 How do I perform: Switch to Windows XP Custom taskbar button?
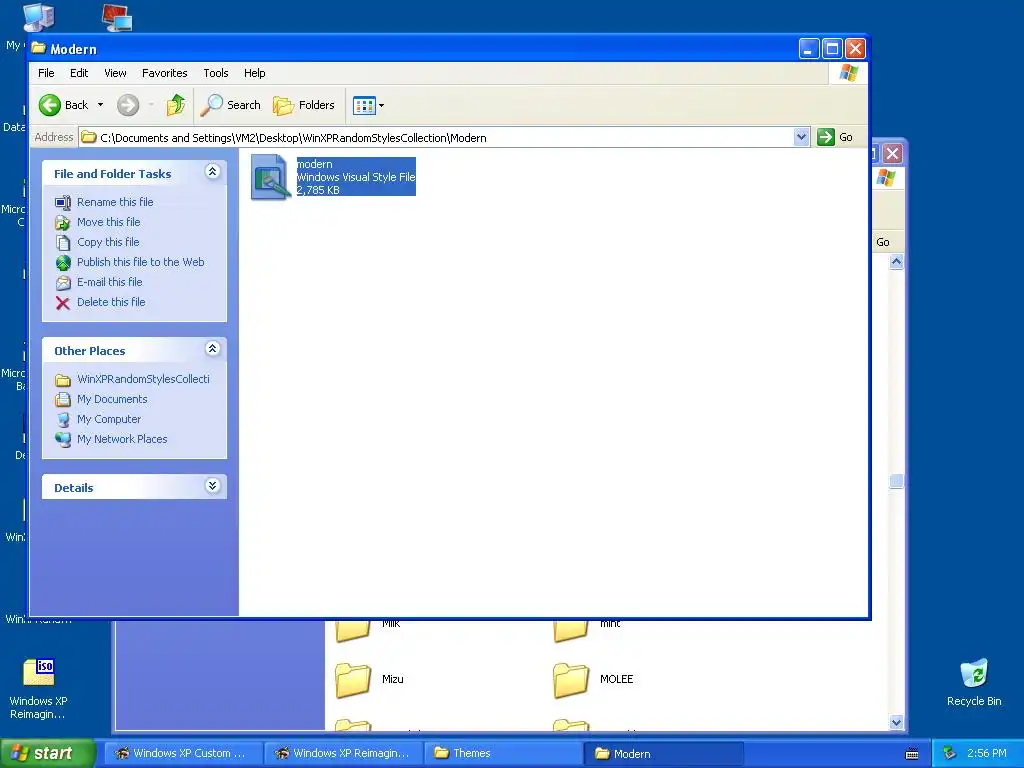tap(184, 754)
